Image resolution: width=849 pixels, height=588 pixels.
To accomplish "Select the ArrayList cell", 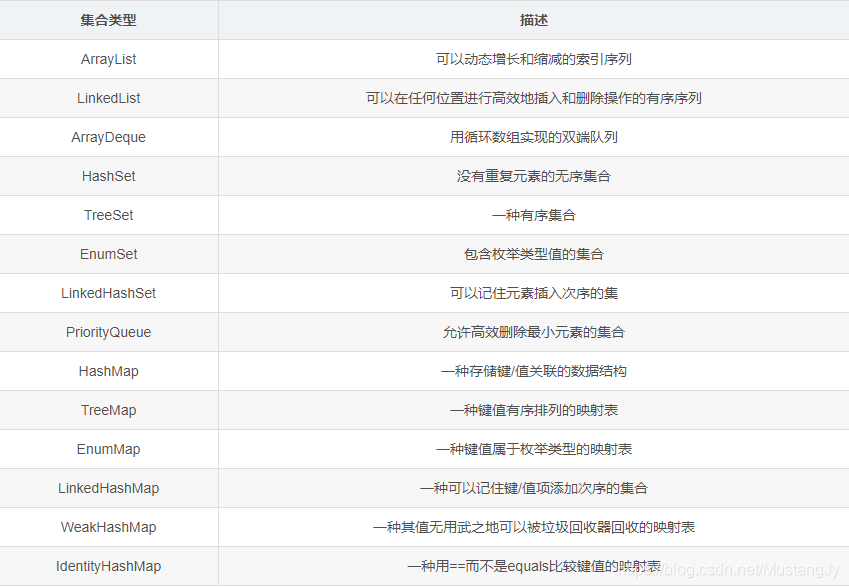I will [108, 59].
